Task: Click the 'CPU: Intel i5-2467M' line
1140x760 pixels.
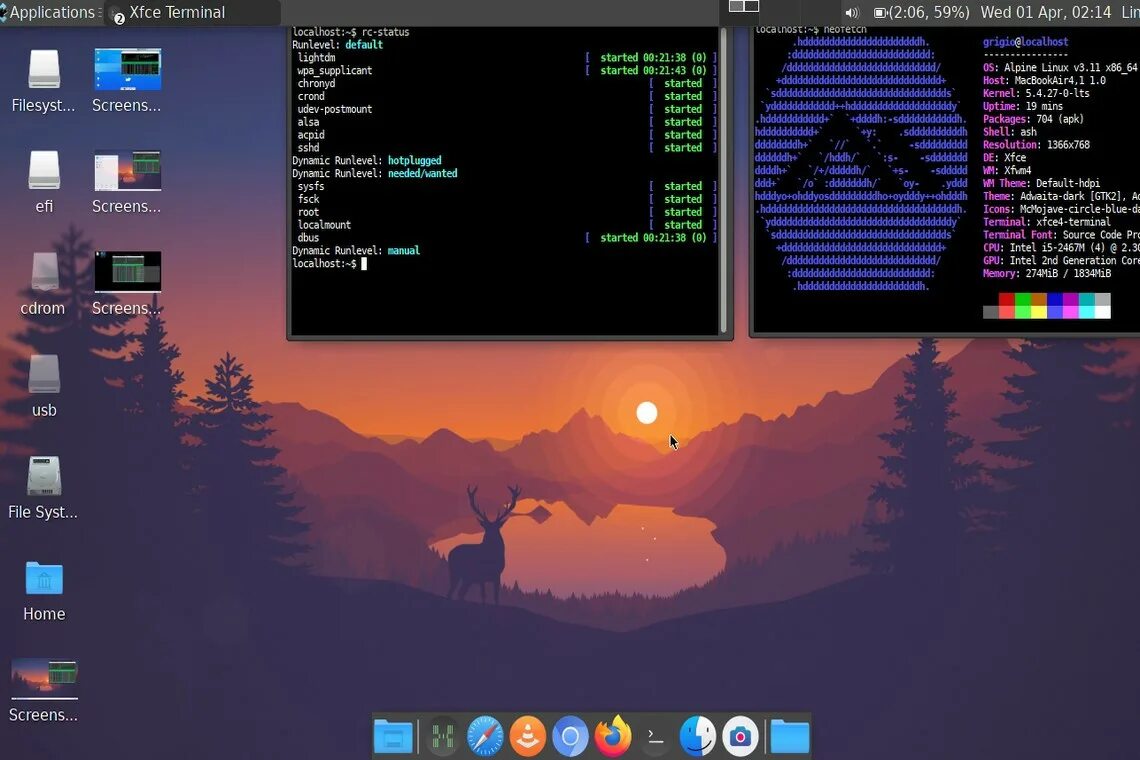Action: click(x=1061, y=248)
